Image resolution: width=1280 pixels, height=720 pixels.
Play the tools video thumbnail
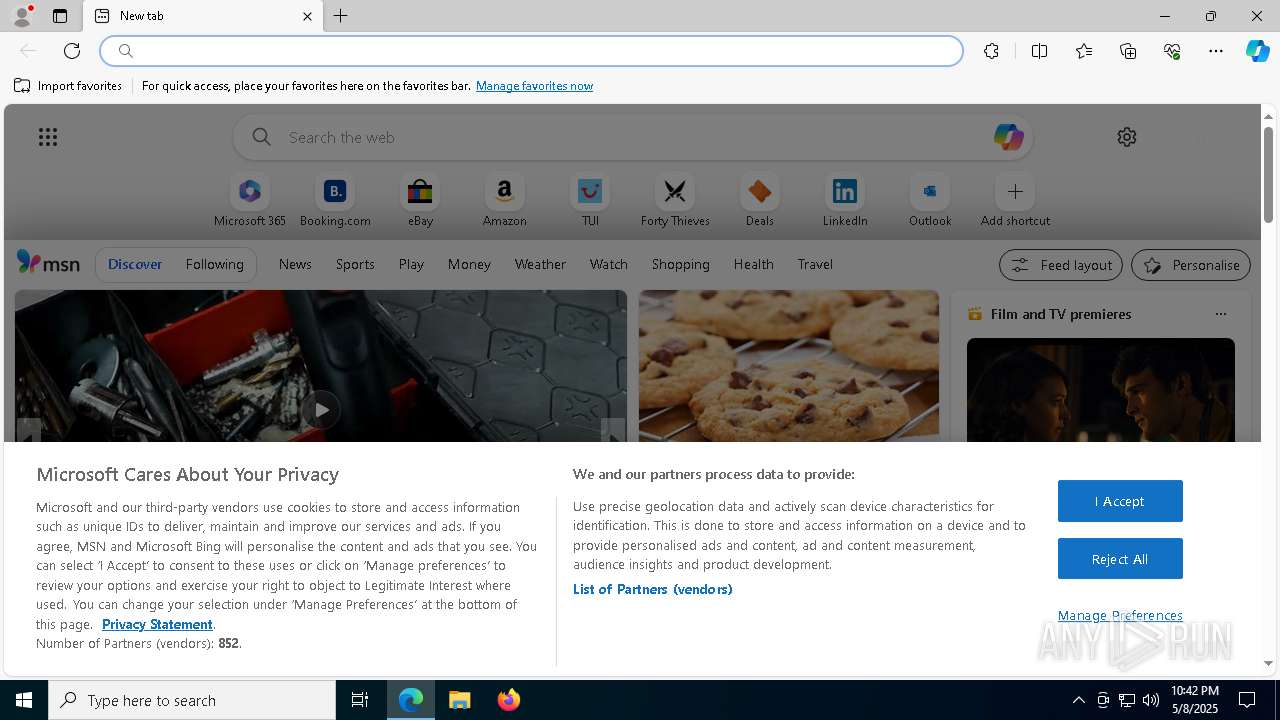coord(321,410)
